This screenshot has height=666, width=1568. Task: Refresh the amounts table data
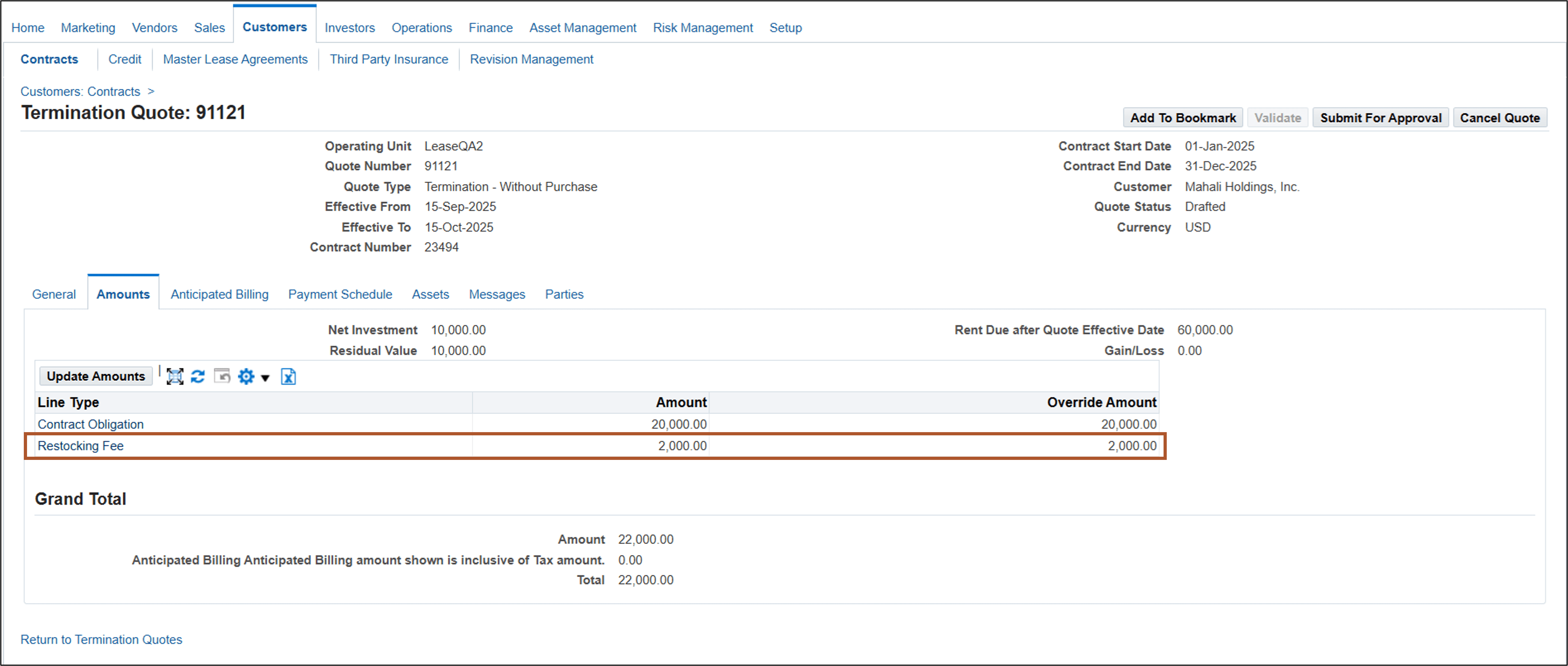pyautogui.click(x=198, y=377)
